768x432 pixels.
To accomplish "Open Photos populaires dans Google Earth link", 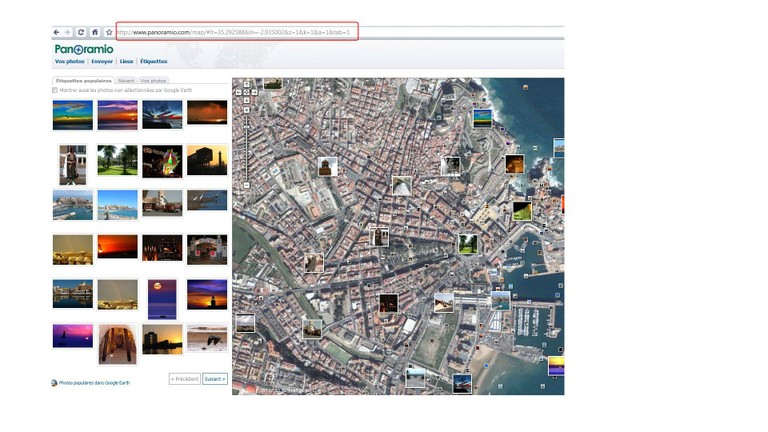I will coord(94,382).
